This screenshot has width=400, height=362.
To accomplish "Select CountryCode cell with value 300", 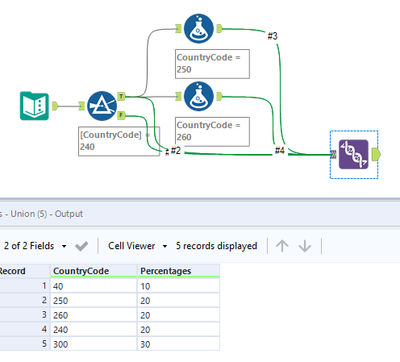I will (93, 344).
